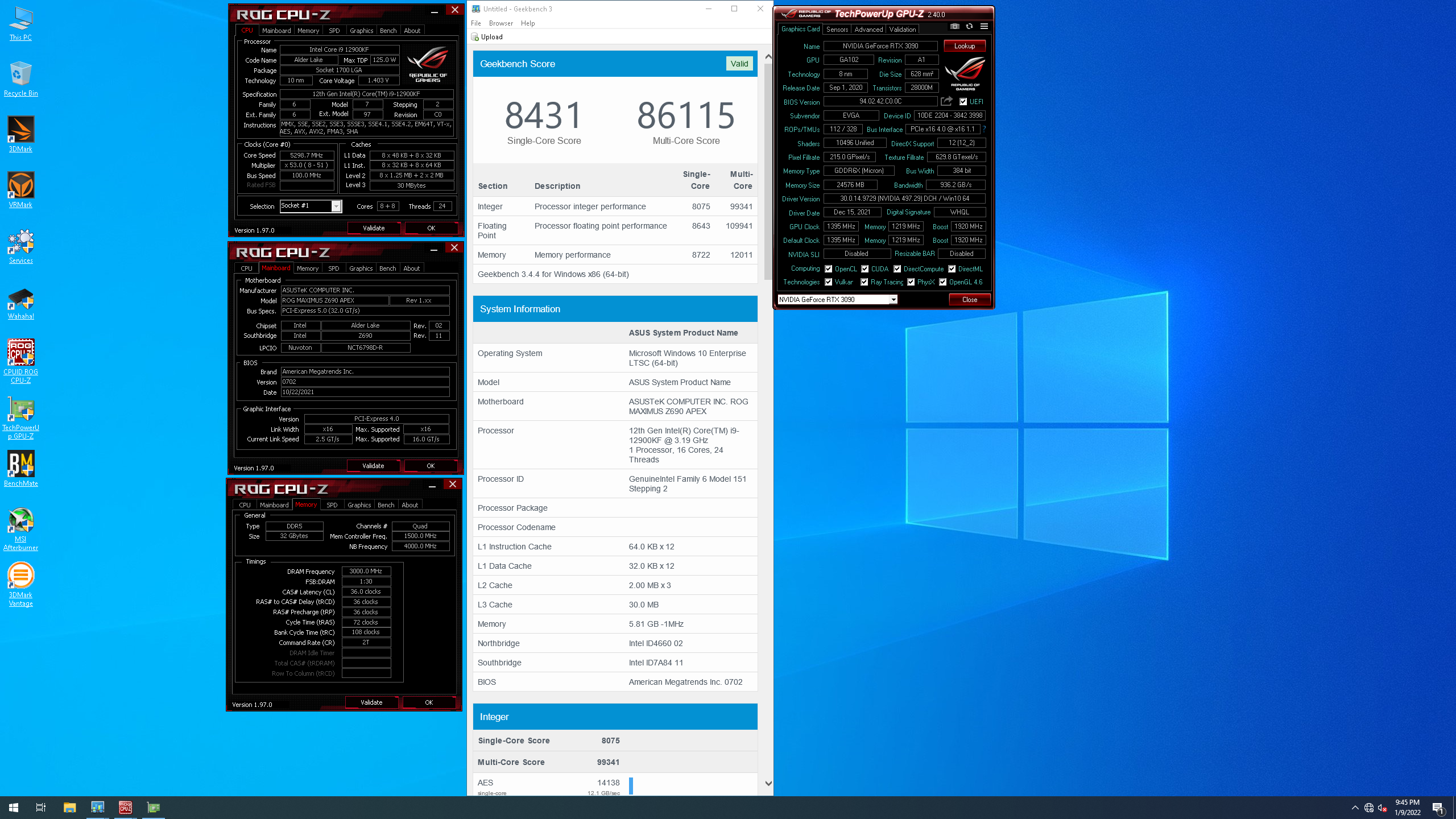
Task: Click the Geekbench scroll up arrow
Action: (x=768, y=56)
